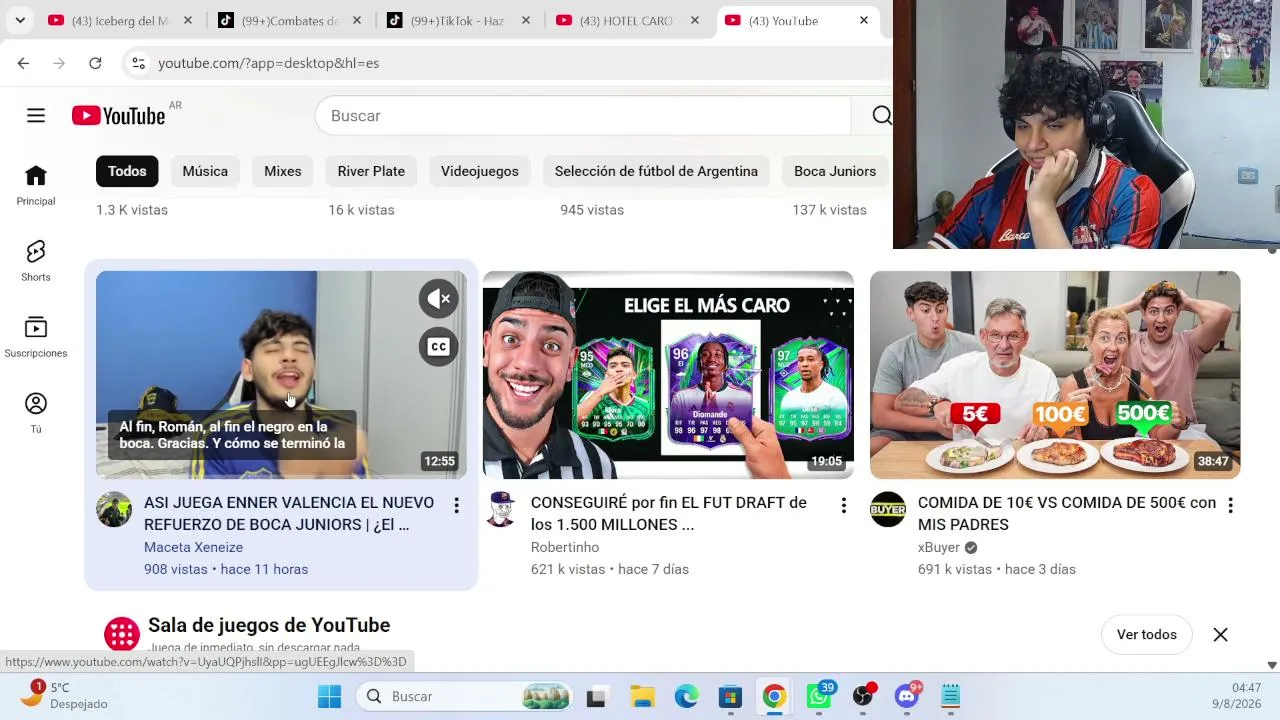Image resolution: width=1280 pixels, height=720 pixels.
Task: Open the ELIGE EL MÁS CARO thumbnail
Action: pos(668,375)
